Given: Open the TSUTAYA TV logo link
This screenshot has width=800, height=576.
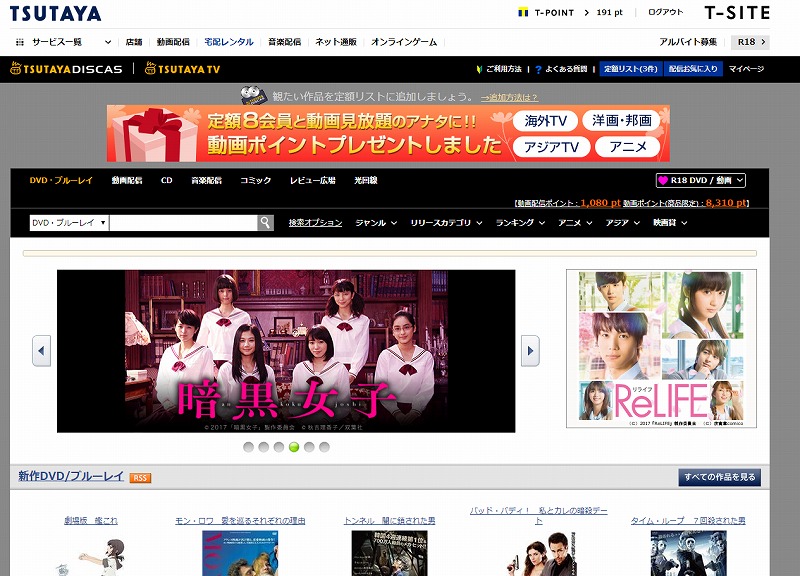Looking at the screenshot, I should (183, 69).
